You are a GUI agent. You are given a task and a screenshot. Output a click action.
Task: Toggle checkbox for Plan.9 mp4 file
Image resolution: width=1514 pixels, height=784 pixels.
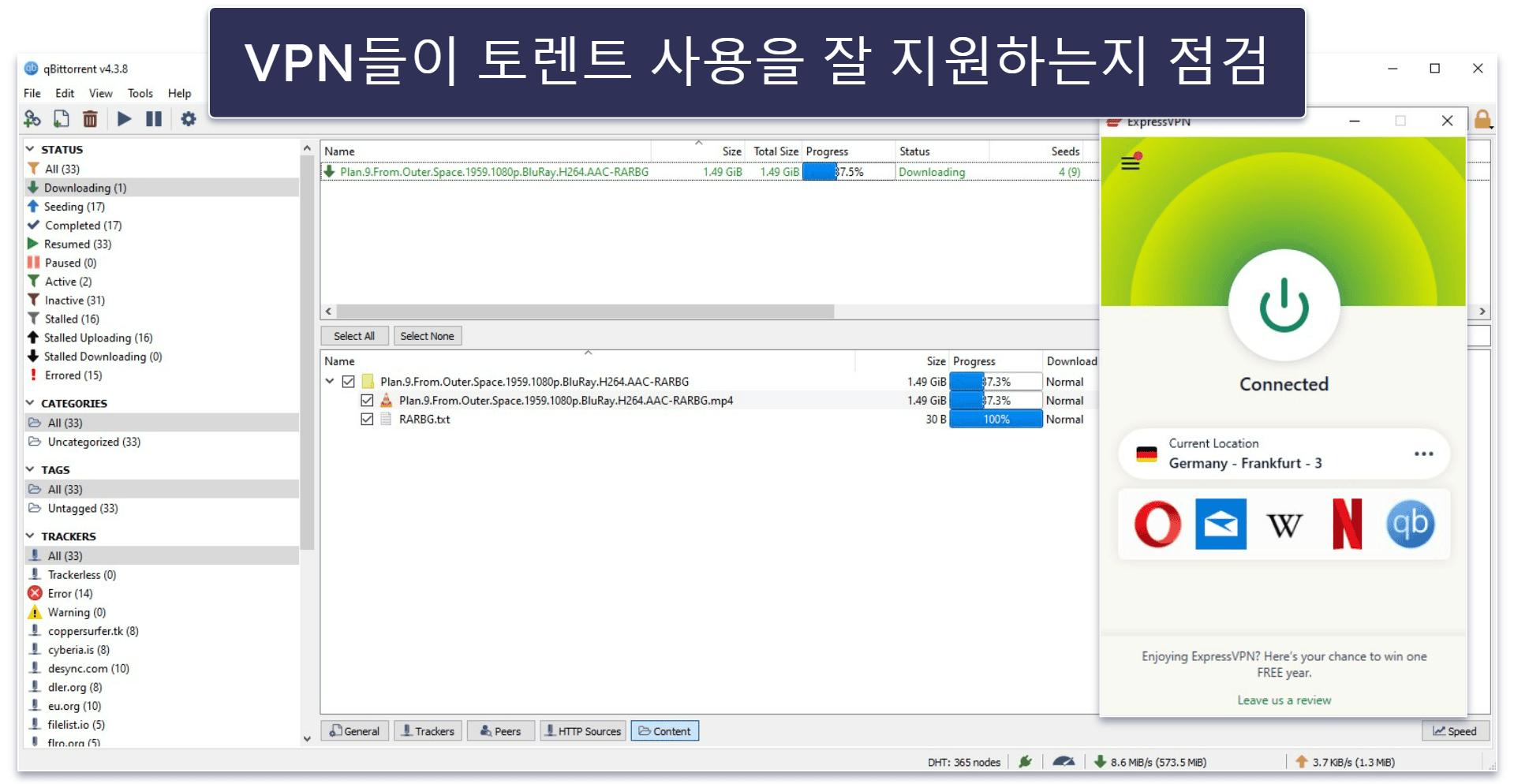click(x=367, y=401)
